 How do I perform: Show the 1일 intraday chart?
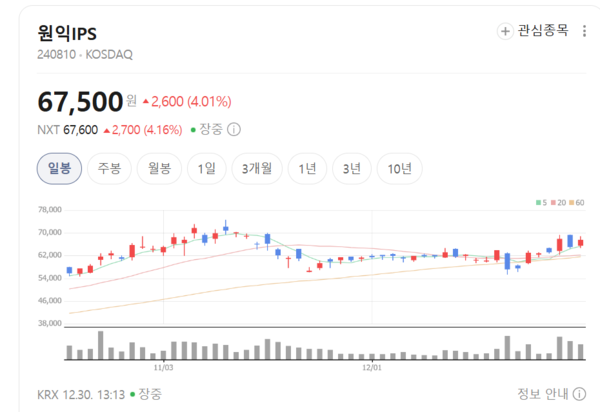(x=207, y=169)
